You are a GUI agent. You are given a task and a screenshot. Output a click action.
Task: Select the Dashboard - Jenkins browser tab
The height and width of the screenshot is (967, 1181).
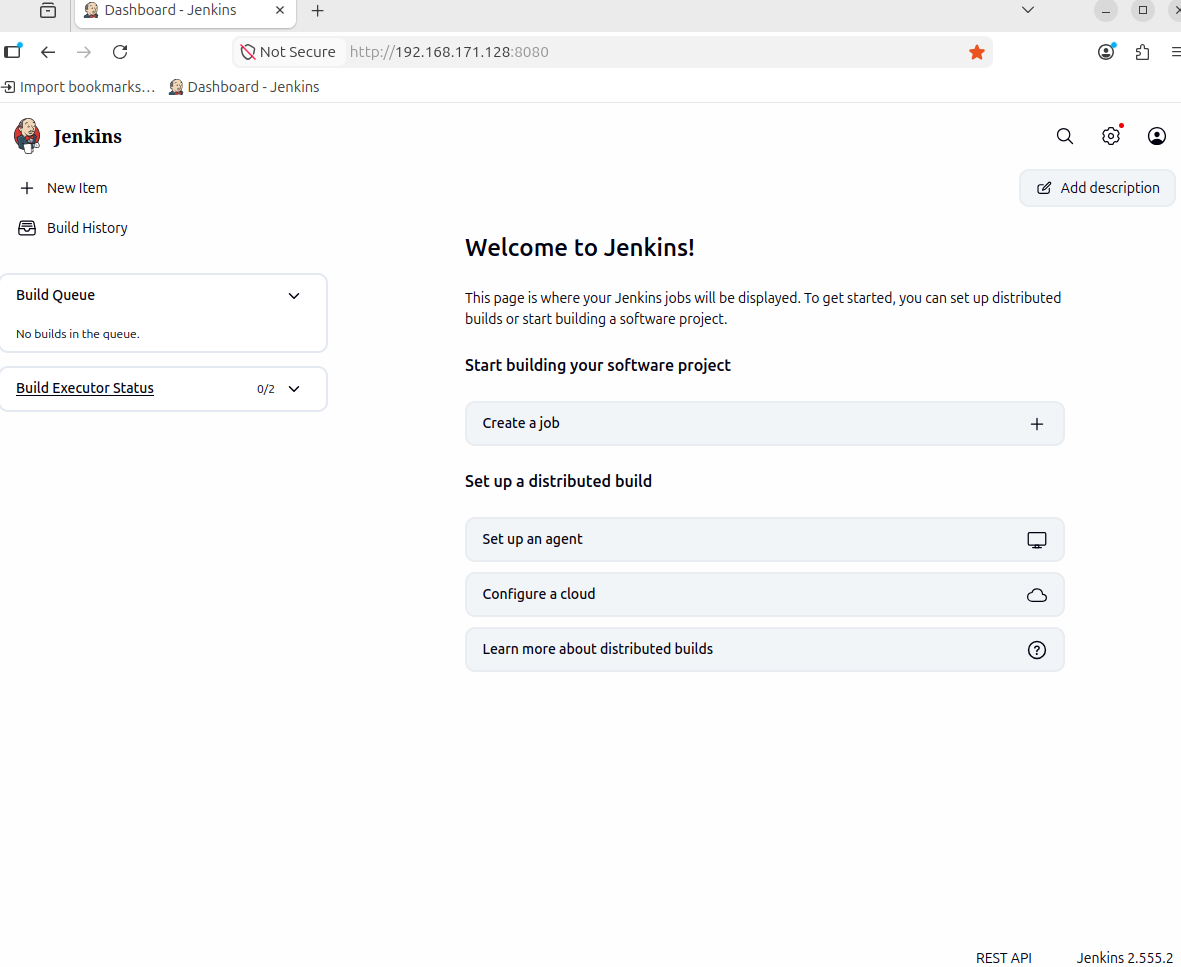point(185,12)
